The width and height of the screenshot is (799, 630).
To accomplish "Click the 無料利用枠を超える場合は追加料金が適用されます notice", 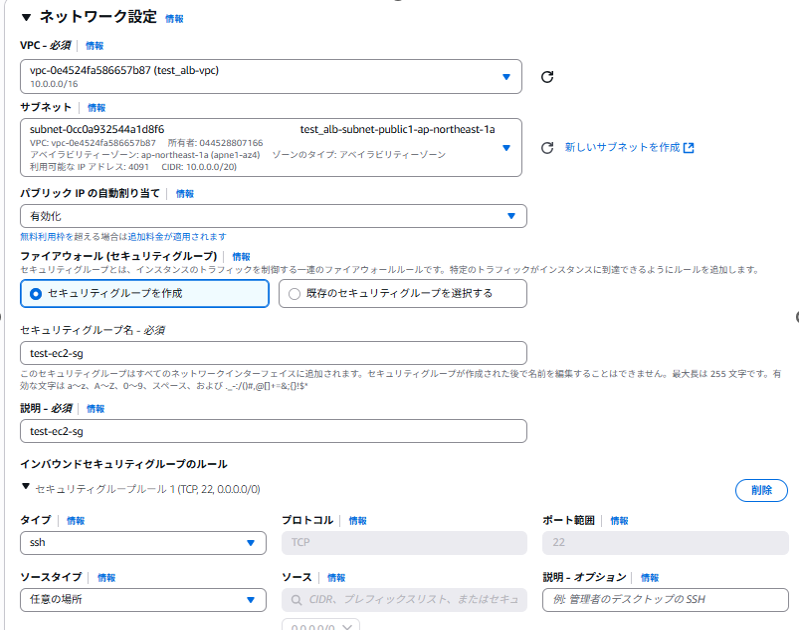I will (123, 237).
